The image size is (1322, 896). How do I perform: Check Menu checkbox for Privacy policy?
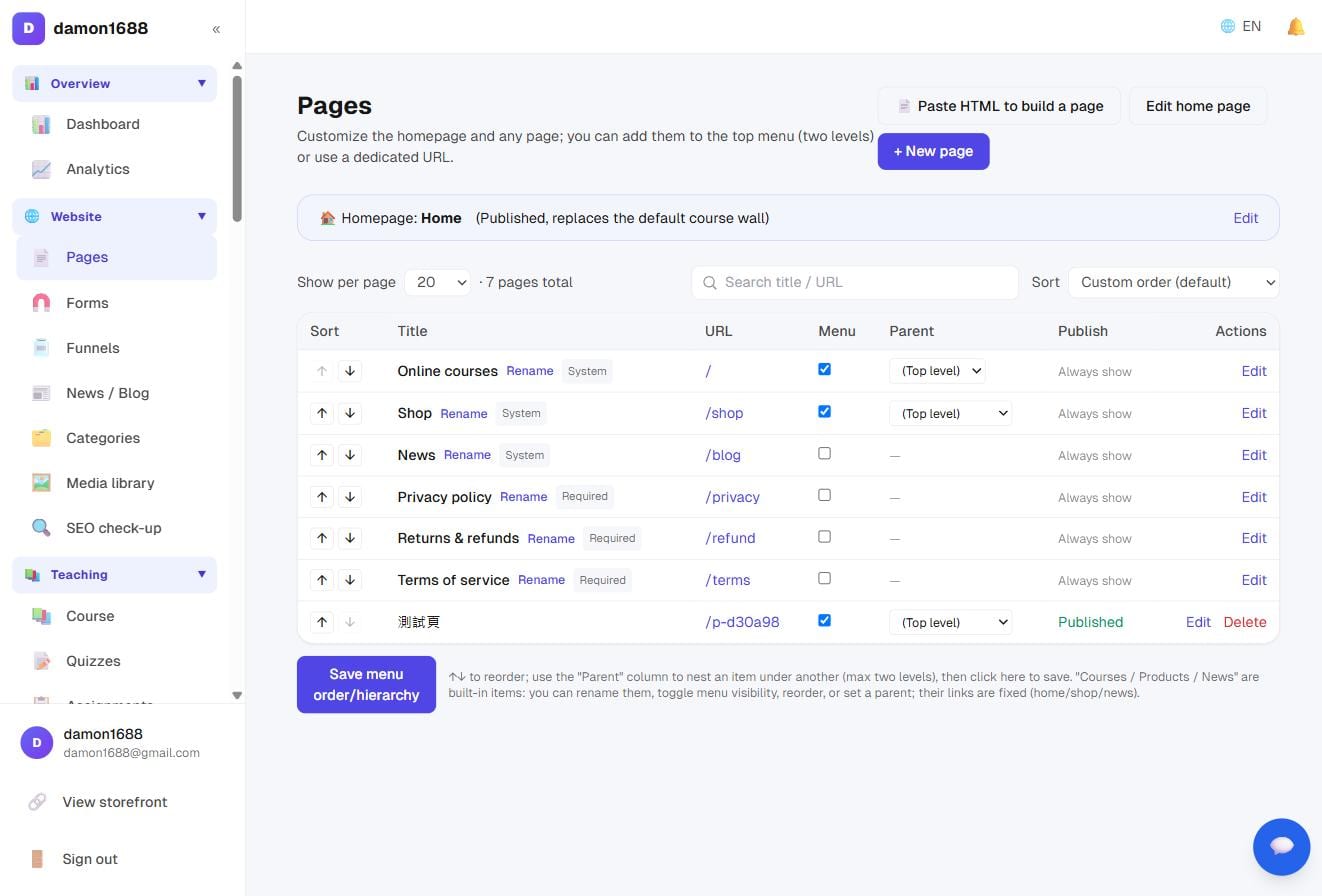[824, 495]
